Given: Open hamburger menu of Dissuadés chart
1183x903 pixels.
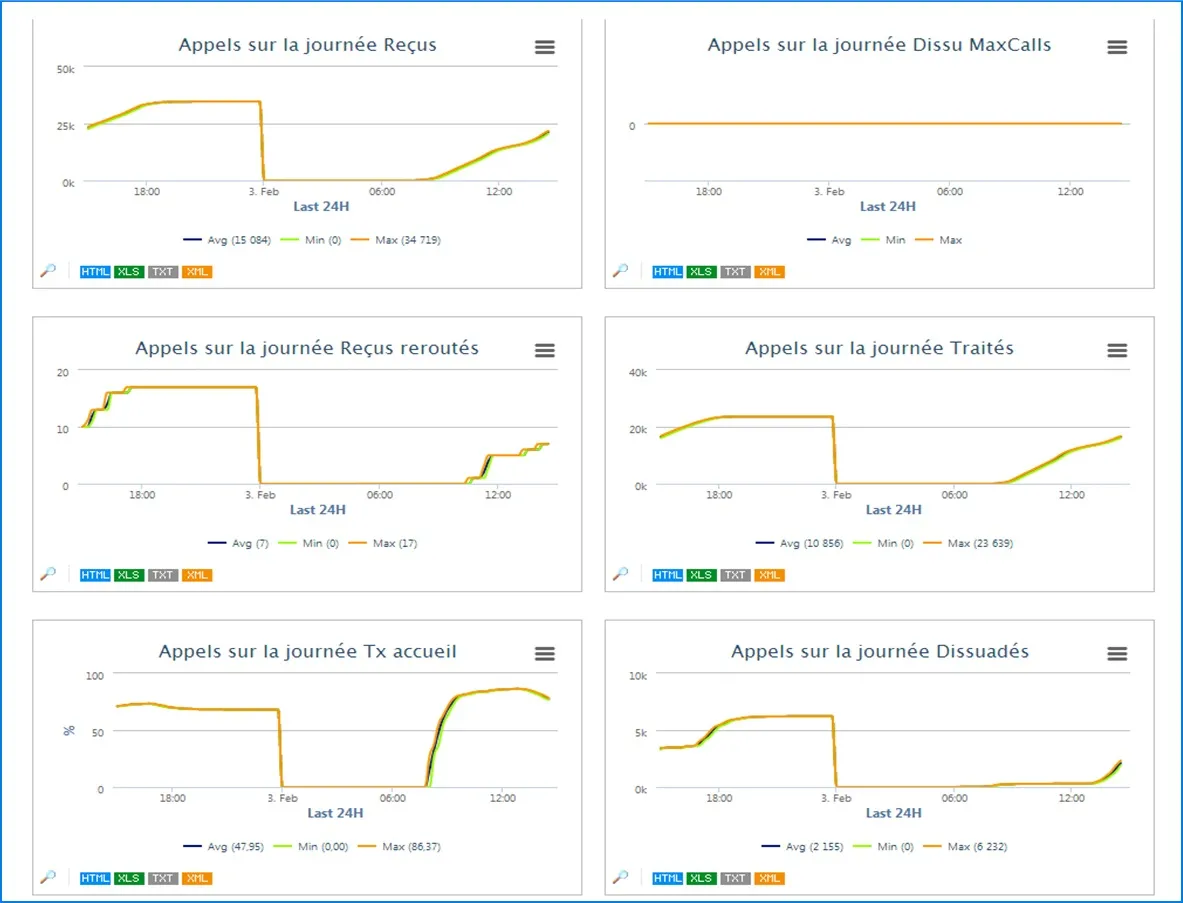Looking at the screenshot, I should (x=1117, y=653).
